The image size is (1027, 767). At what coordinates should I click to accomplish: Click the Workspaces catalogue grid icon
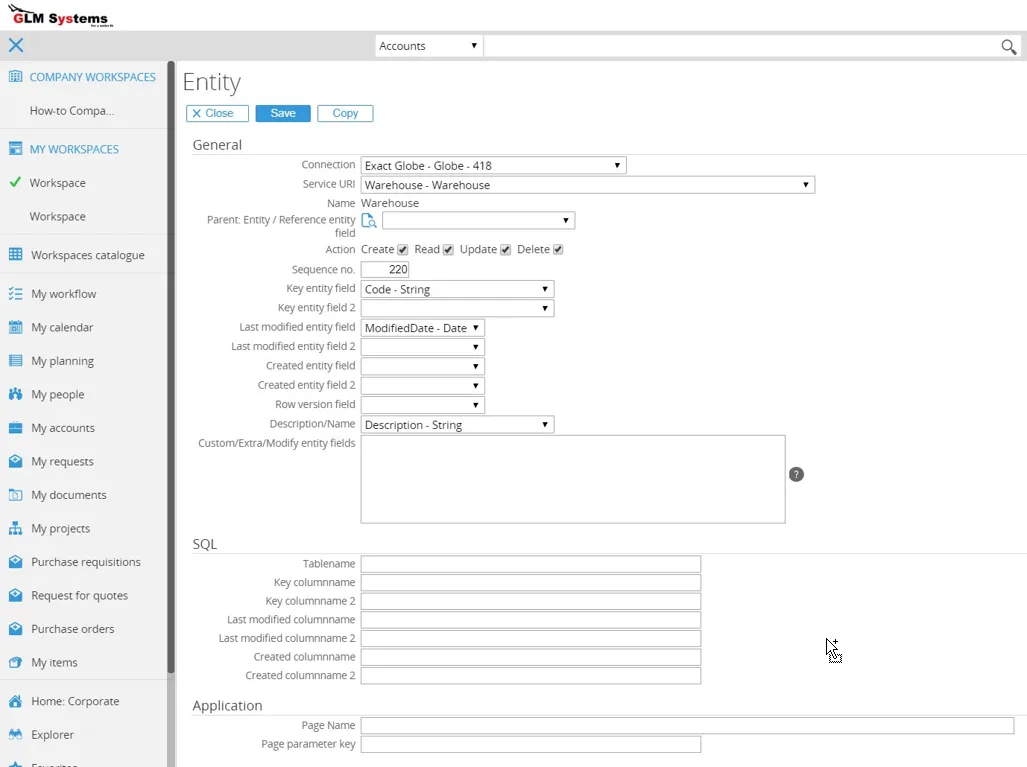click(x=15, y=255)
